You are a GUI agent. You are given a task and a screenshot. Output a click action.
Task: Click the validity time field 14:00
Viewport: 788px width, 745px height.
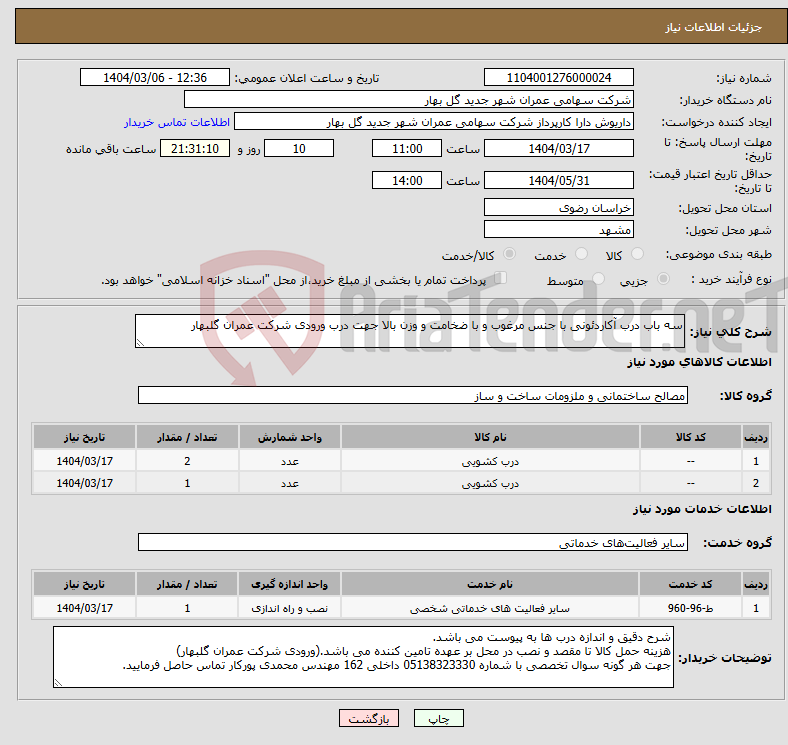407,180
